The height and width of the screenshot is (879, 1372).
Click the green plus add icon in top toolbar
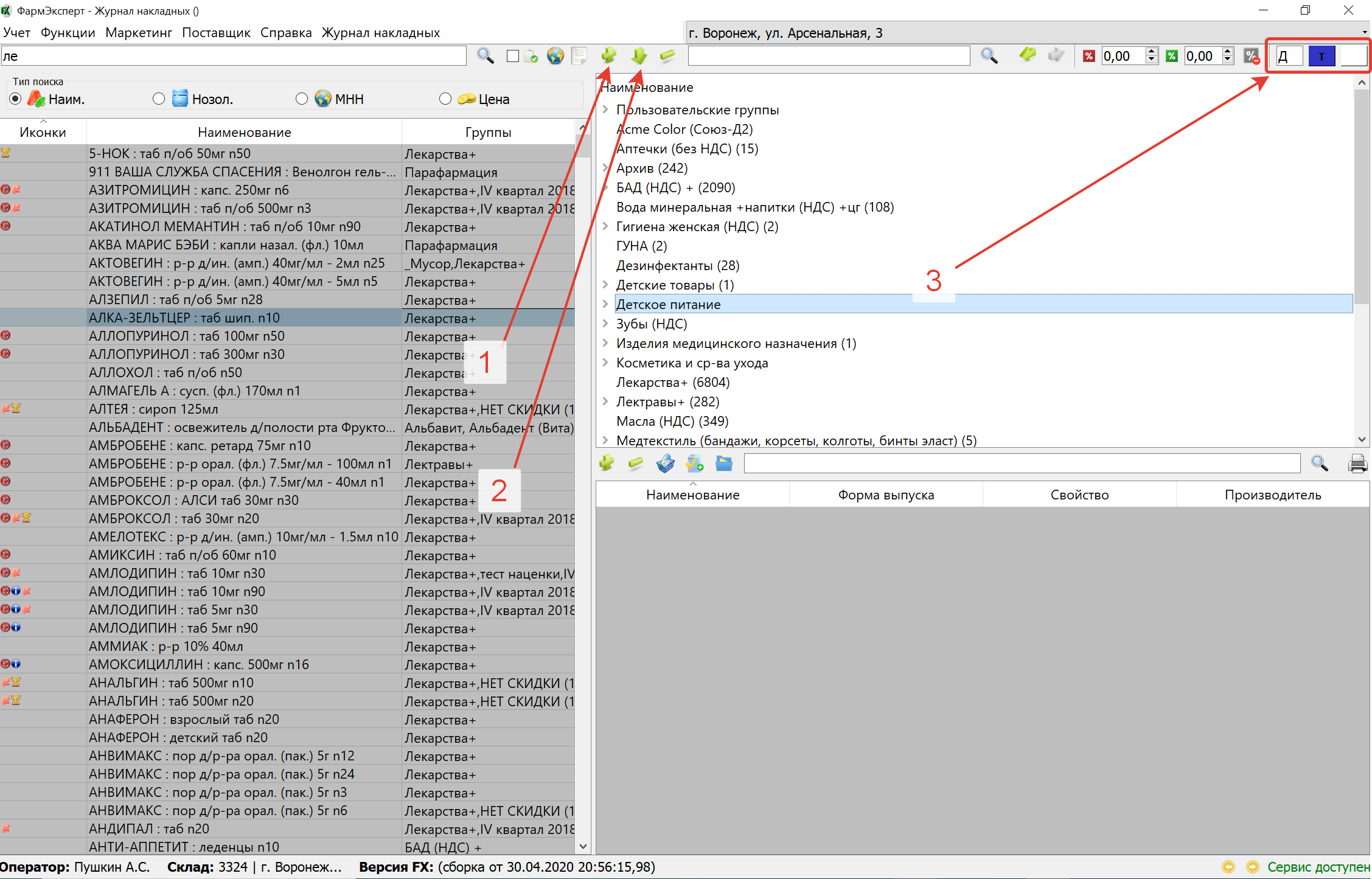click(608, 56)
